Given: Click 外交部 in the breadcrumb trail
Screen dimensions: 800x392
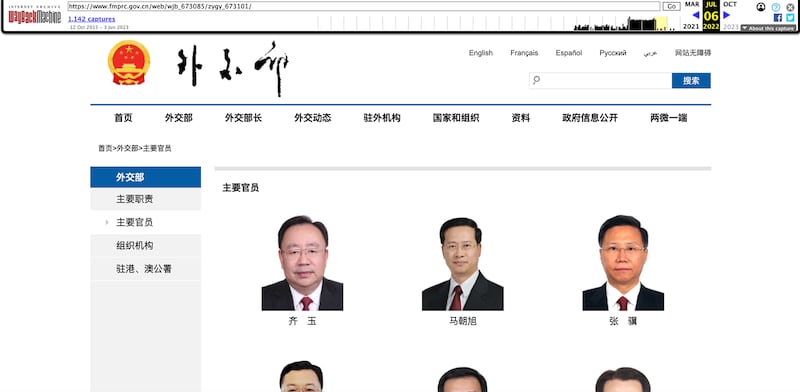Looking at the screenshot, I should 127,149.
